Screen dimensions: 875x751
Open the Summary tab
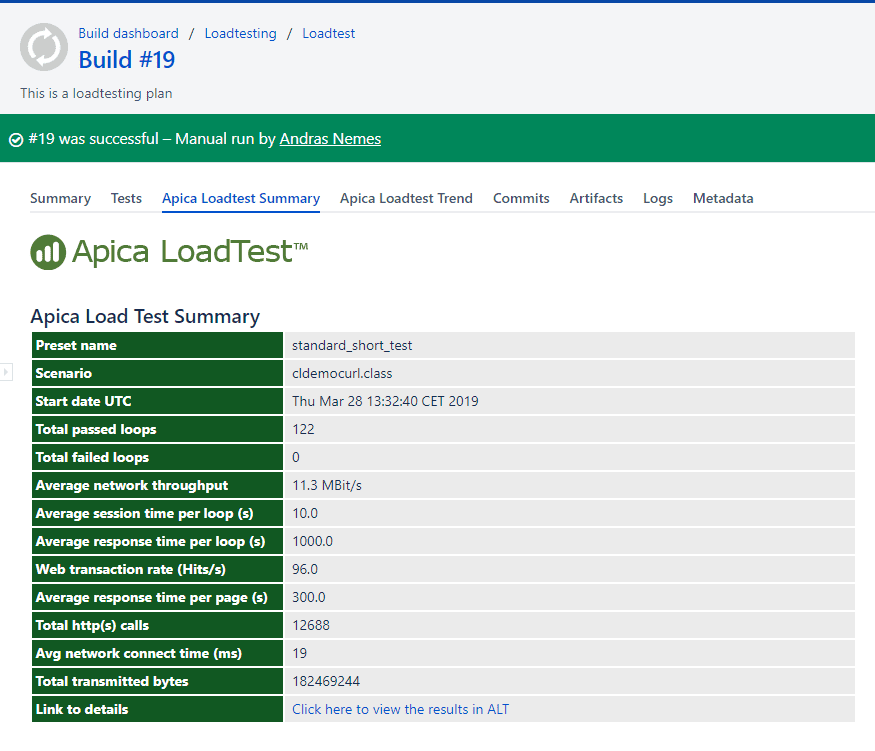pos(60,198)
